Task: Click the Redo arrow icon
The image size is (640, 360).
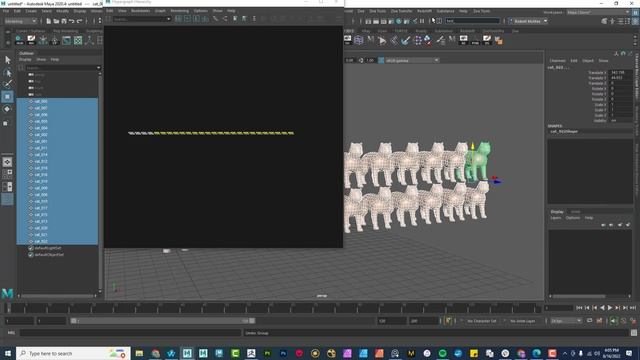Action: (79, 21)
